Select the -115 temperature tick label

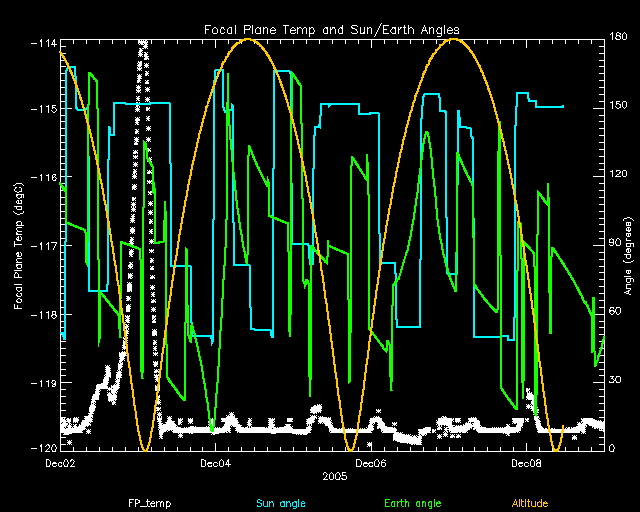coord(44,108)
